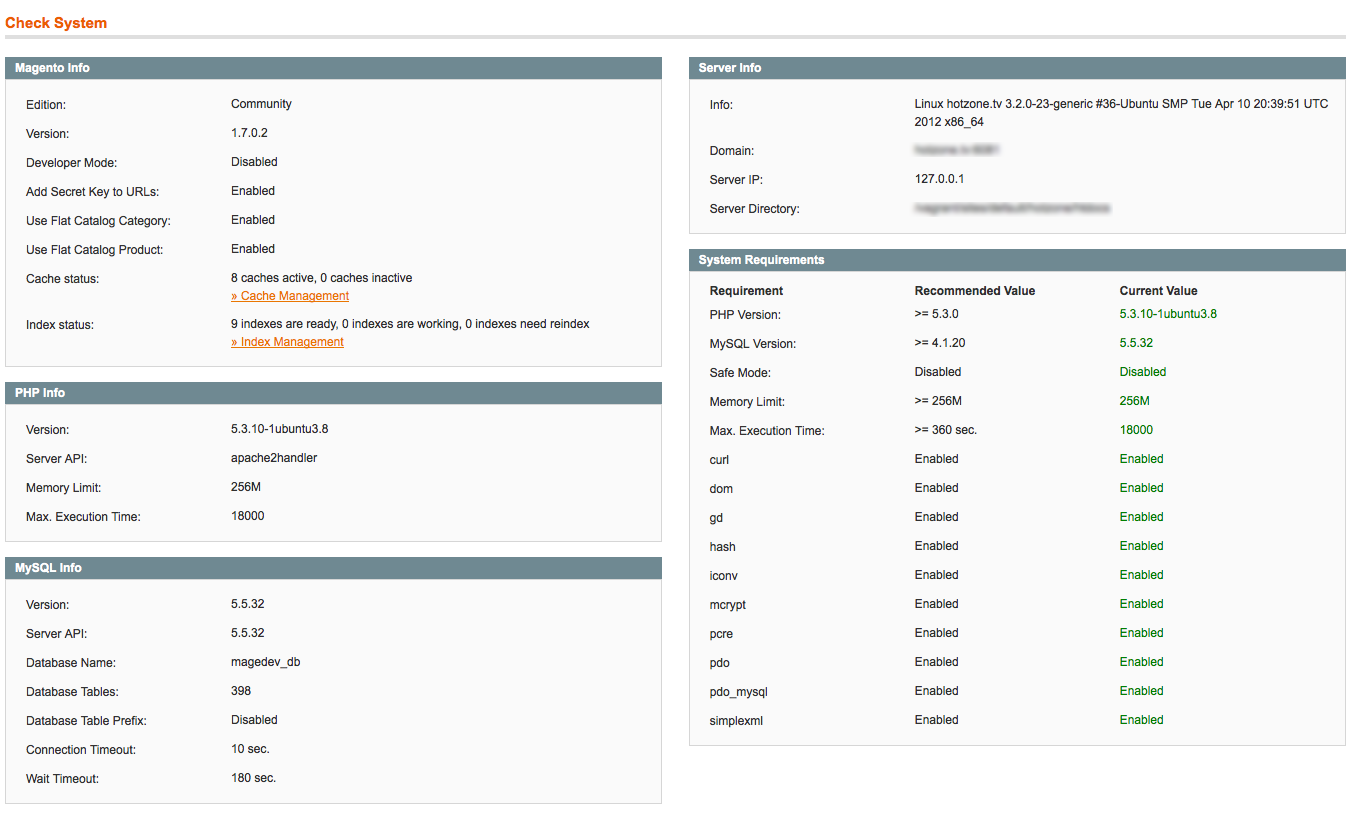Viewport: 1355px width, 820px height.
Task: Click the Index status label
Action: [60, 325]
